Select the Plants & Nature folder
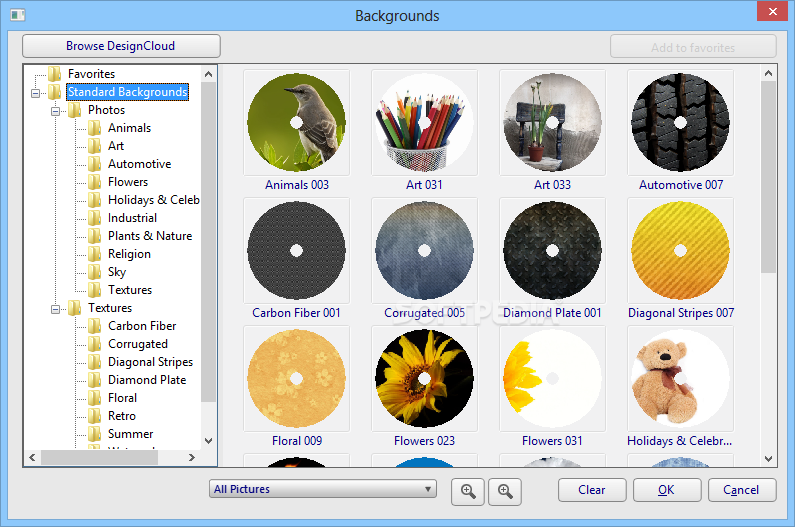Image resolution: width=795 pixels, height=527 pixels. (150, 236)
